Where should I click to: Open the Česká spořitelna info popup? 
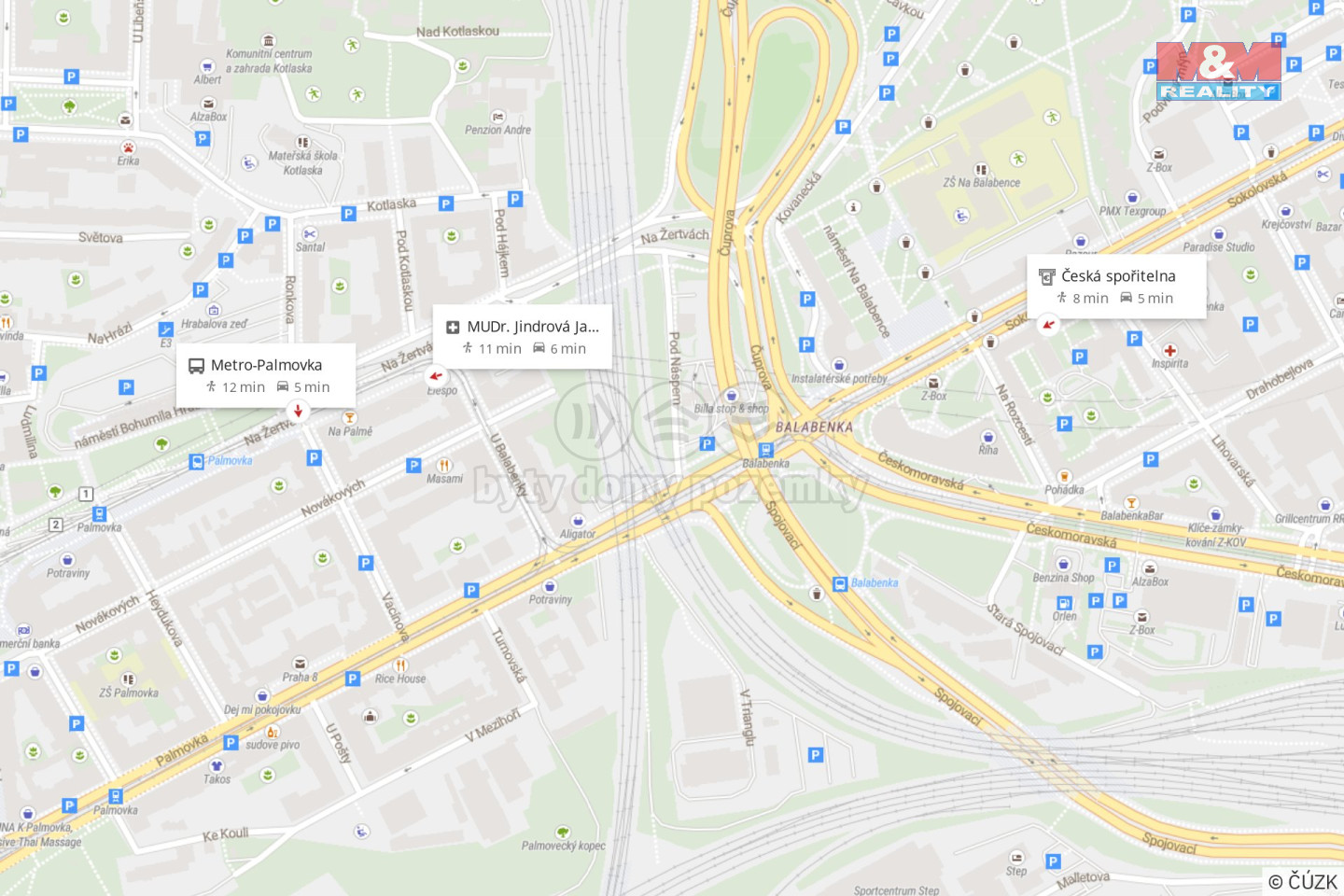coord(1116,287)
